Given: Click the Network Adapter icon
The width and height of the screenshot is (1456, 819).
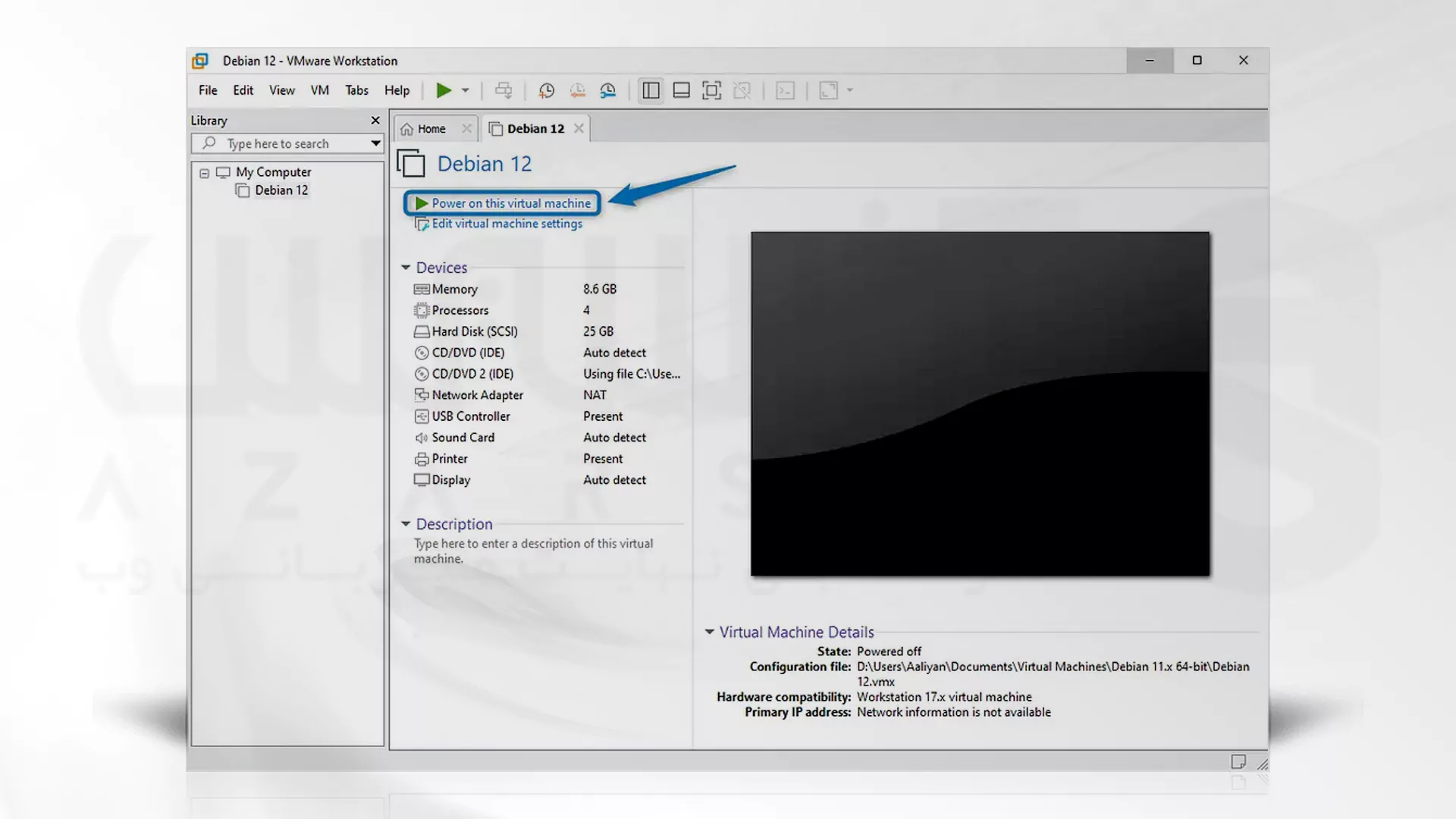Looking at the screenshot, I should pos(422,395).
